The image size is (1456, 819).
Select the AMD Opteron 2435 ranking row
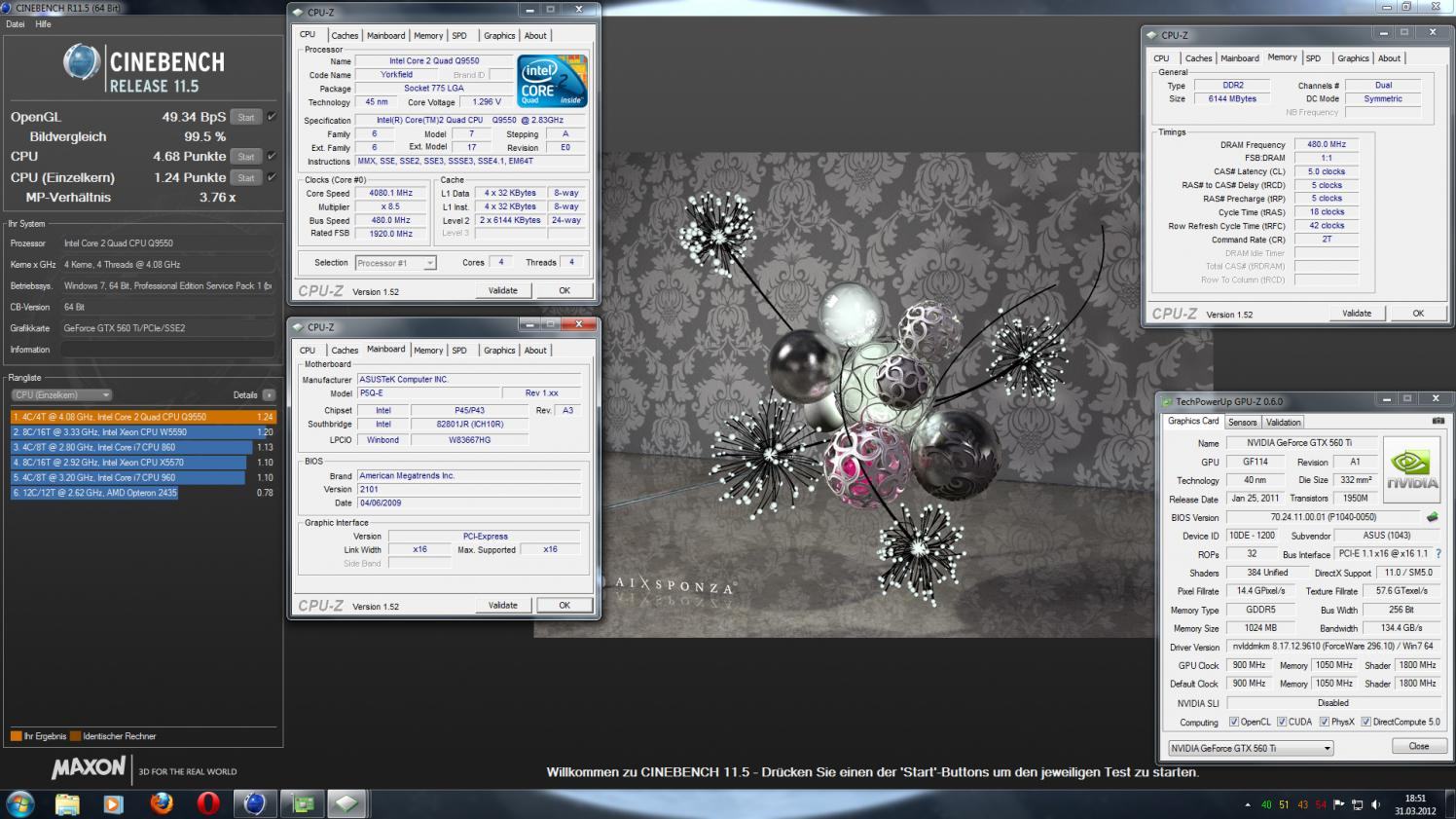tap(143, 493)
